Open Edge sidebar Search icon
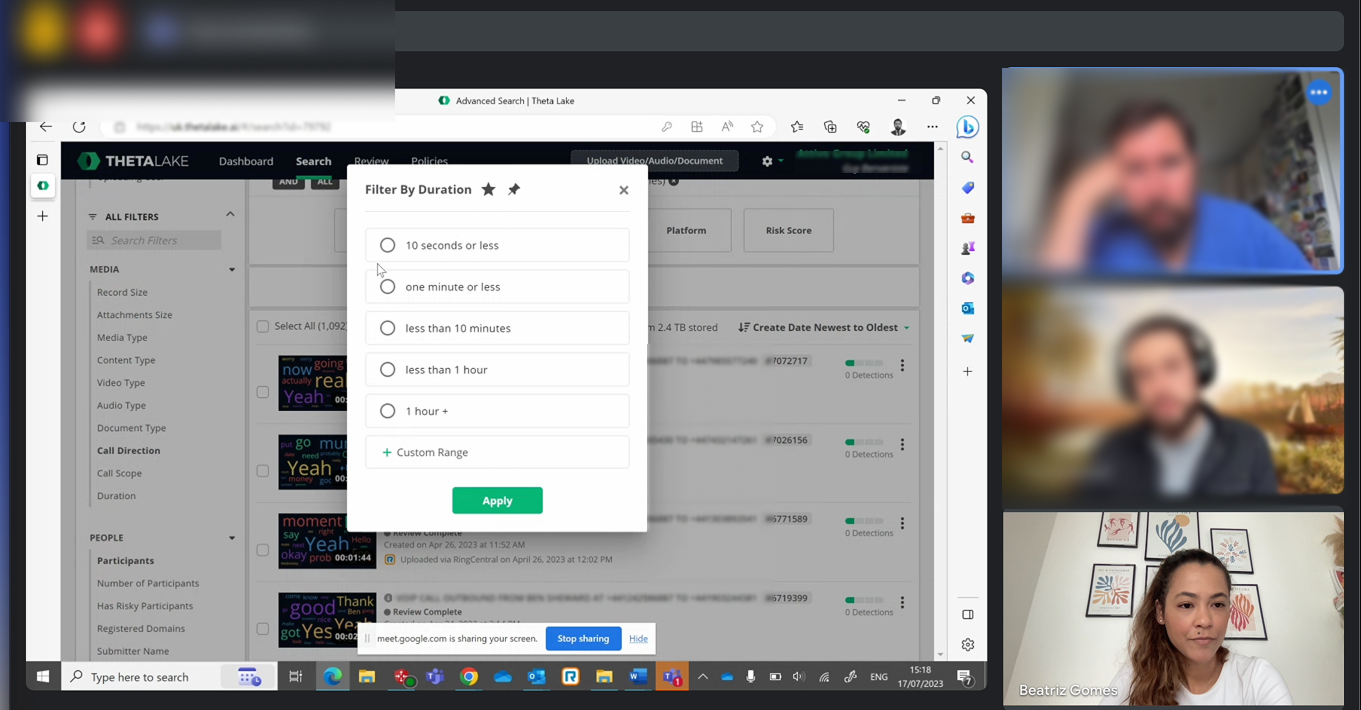This screenshot has height=710, width=1361. coord(967,157)
